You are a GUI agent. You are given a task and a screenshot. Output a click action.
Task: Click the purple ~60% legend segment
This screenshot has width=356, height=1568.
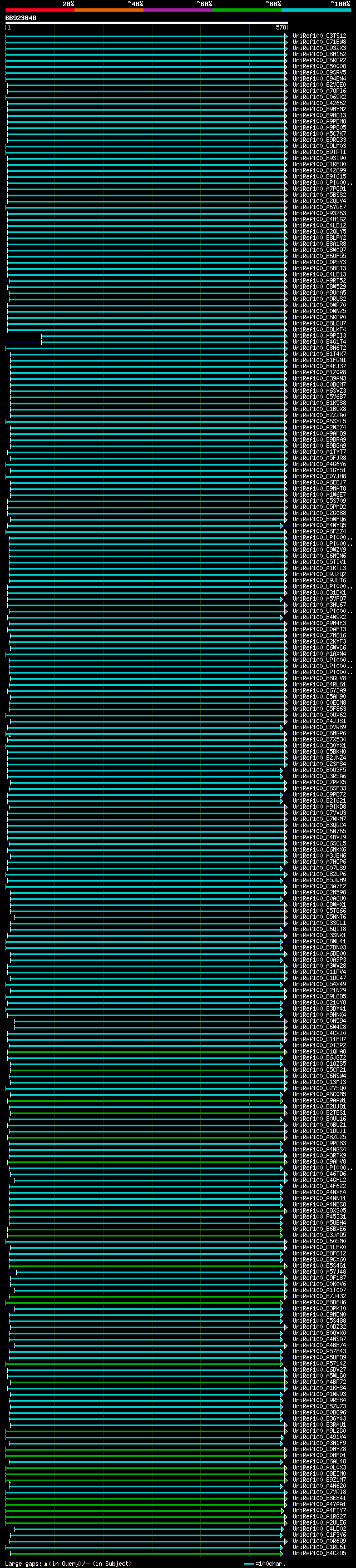point(179,10)
